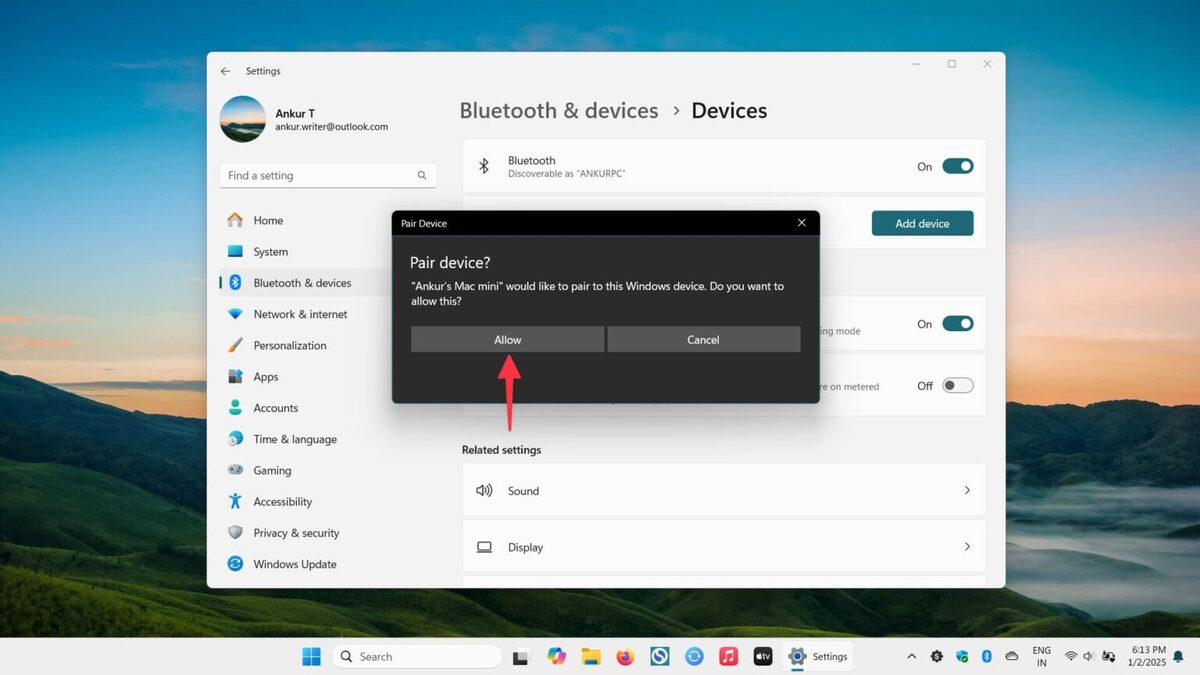Open Firefox from the taskbar
This screenshot has width=1200, height=675.
625,657
